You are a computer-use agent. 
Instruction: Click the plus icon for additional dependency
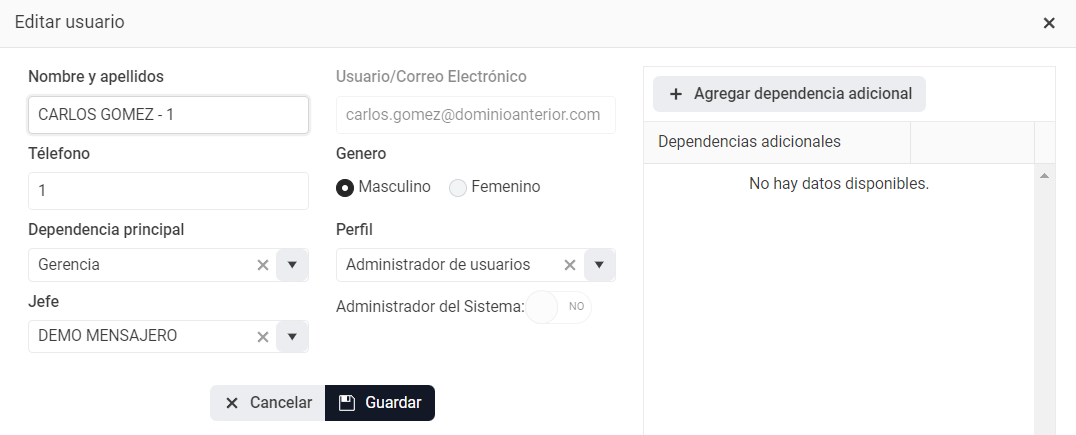pos(676,94)
